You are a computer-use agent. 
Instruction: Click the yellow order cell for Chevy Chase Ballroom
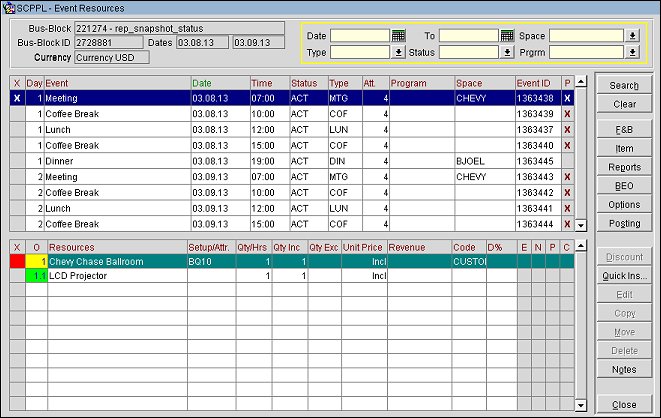coord(36,261)
